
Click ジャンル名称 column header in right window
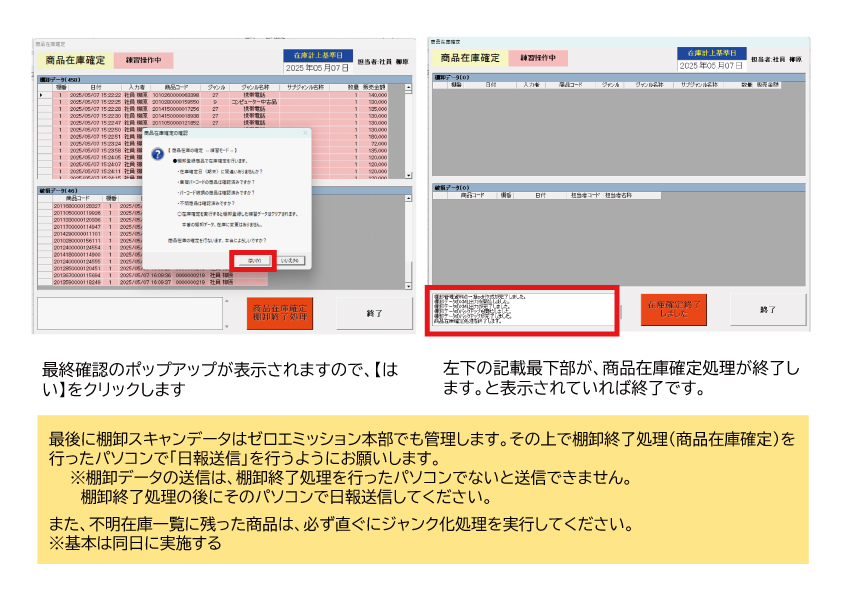(649, 86)
